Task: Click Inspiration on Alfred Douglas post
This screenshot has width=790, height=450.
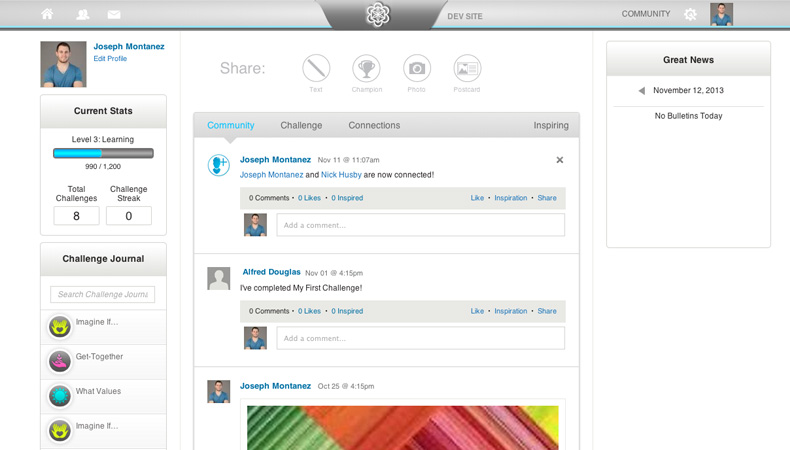Action: pyautogui.click(x=510, y=311)
